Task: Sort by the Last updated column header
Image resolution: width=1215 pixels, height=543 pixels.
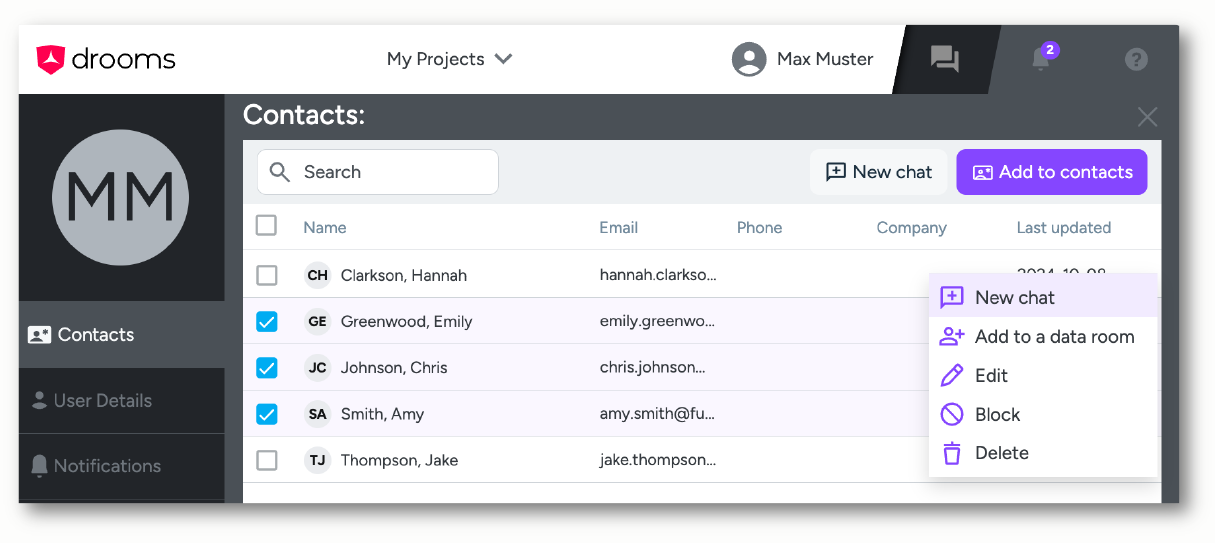Action: point(1064,228)
